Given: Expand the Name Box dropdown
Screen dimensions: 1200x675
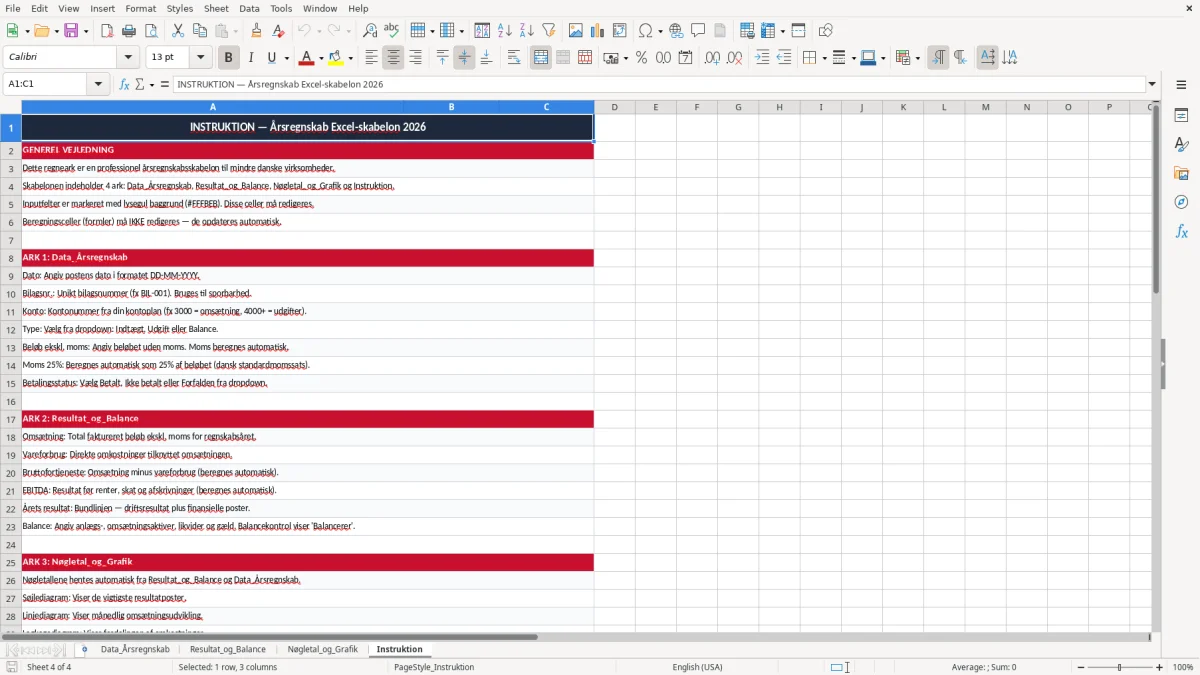Looking at the screenshot, I should (x=99, y=84).
